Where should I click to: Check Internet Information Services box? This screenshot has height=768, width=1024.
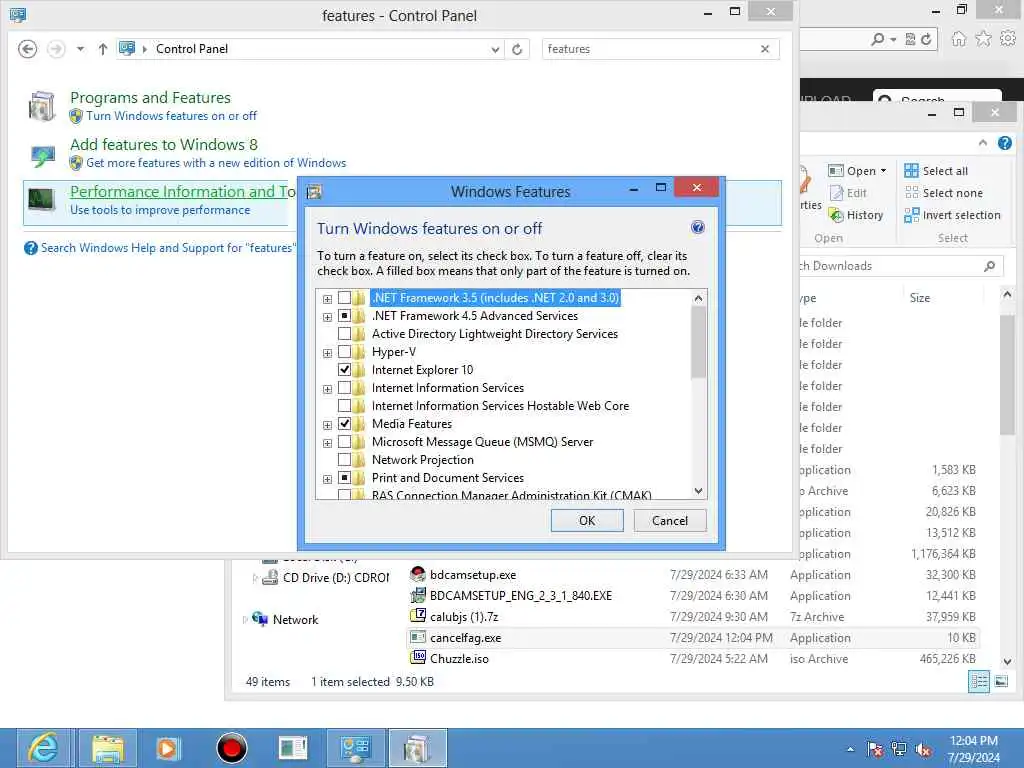pyautogui.click(x=344, y=388)
